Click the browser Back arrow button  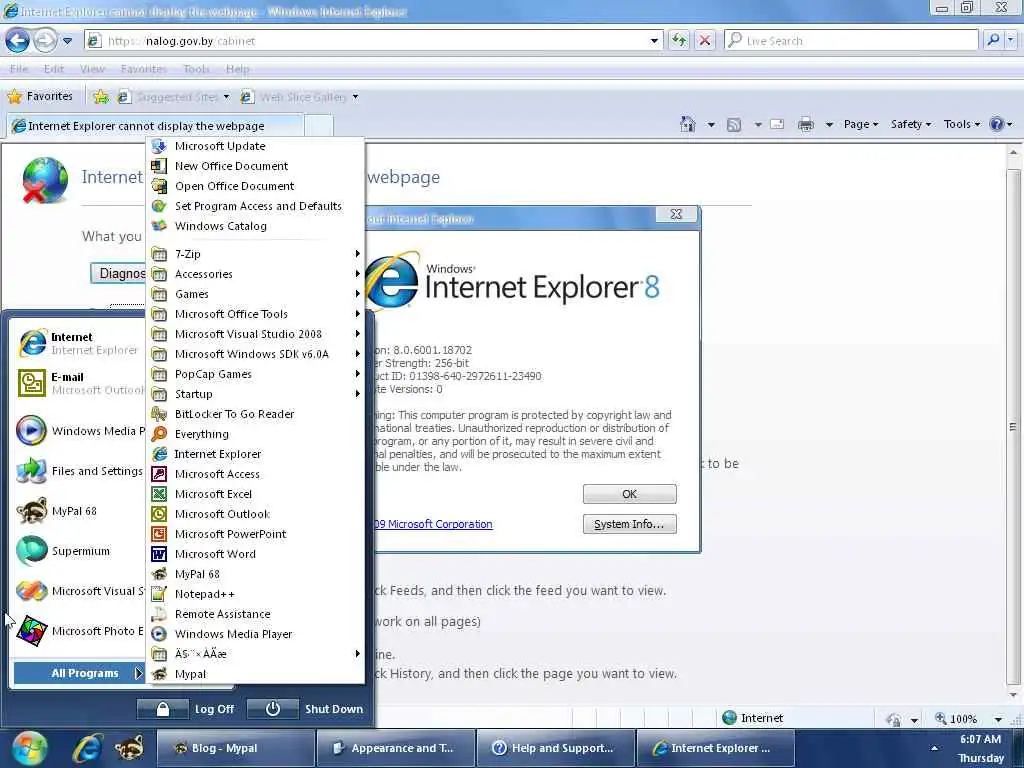point(18,40)
